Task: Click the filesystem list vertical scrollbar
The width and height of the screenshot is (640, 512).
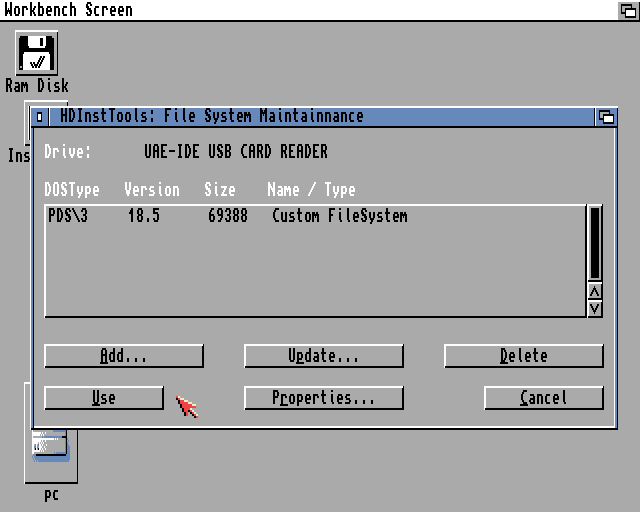Action: tap(595, 244)
